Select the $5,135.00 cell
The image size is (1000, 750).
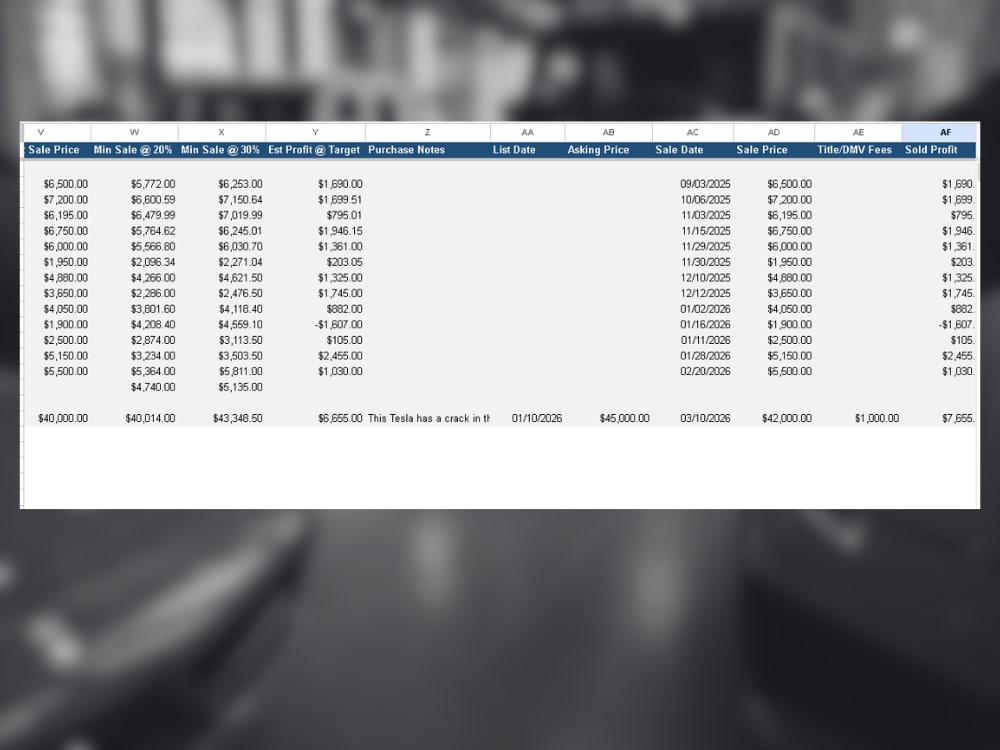click(221, 387)
